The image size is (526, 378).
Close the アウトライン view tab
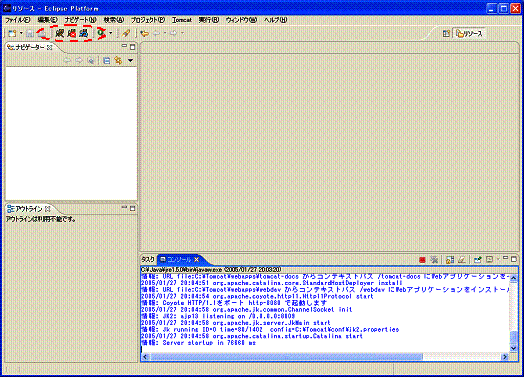[x=48, y=209]
